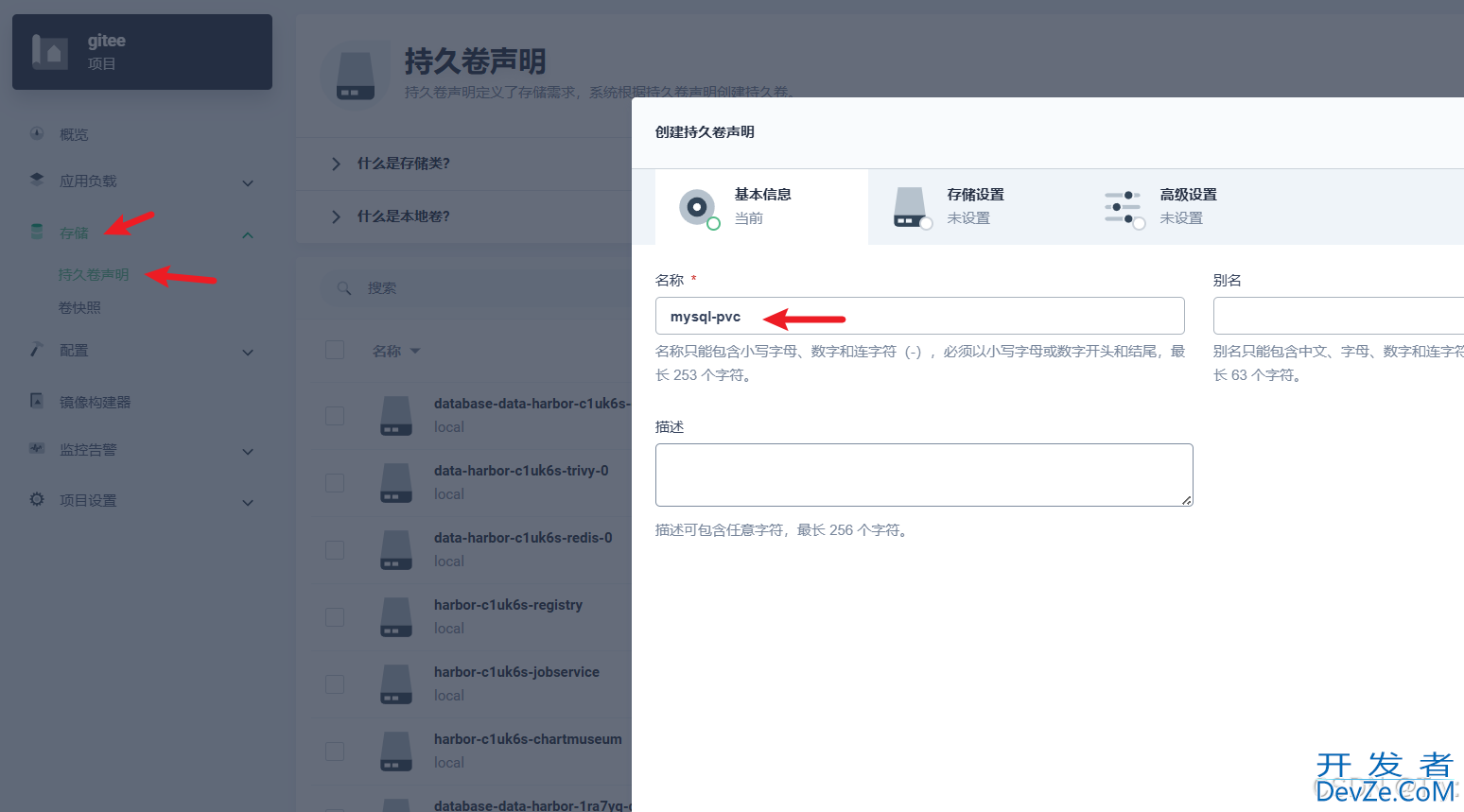
Task: Expand the 配置 menu chevron
Action: pos(248,352)
